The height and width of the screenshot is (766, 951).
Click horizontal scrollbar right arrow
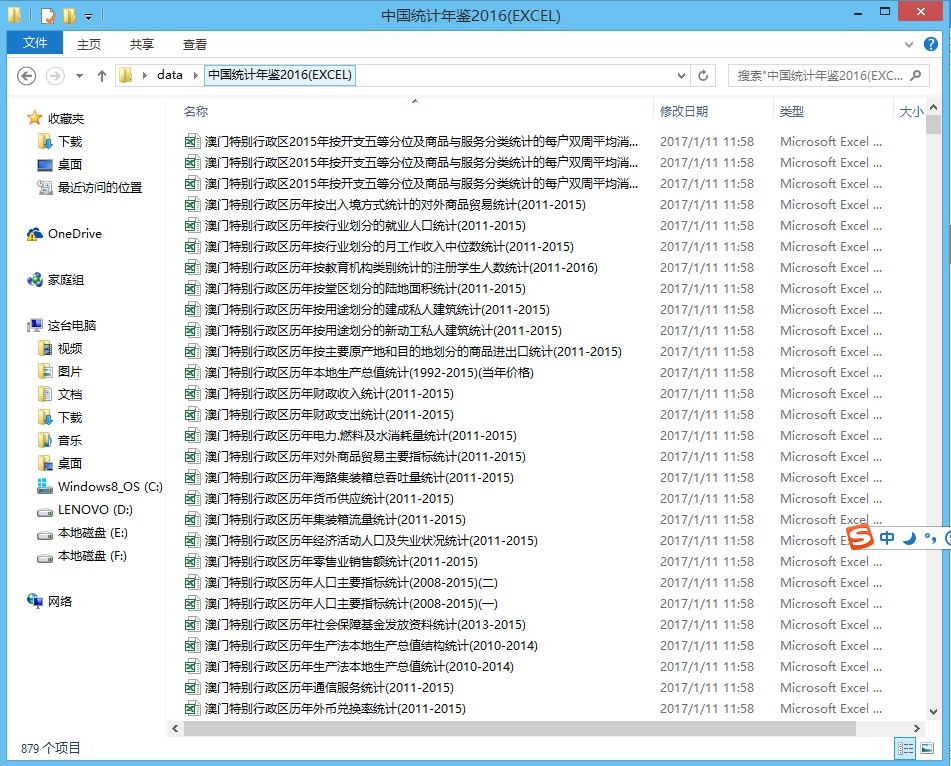pos(916,728)
